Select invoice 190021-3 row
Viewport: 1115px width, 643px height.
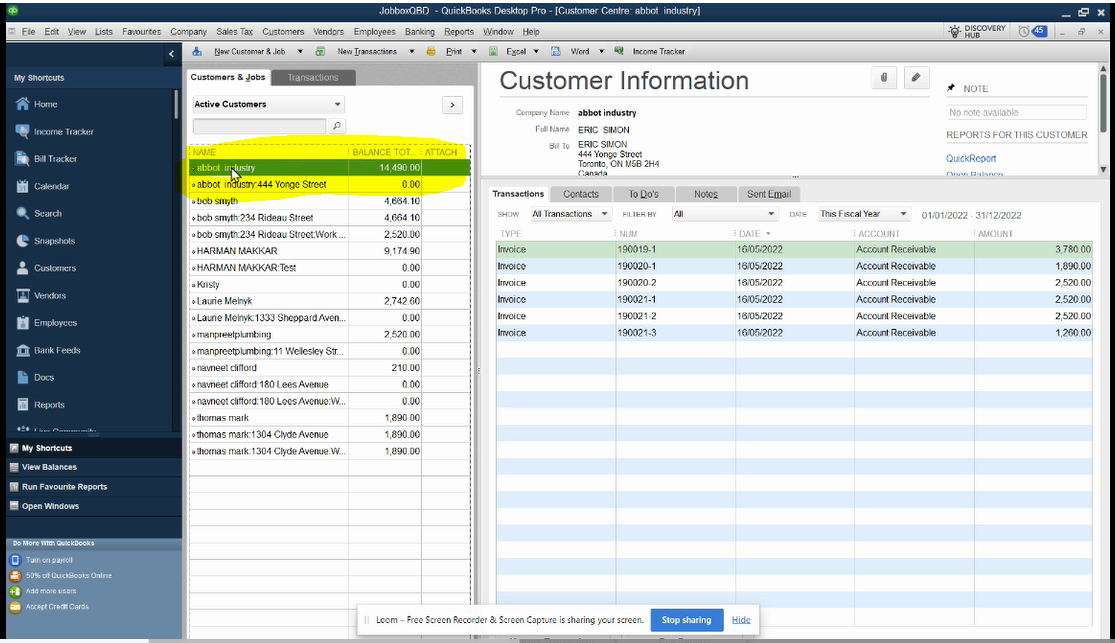tap(794, 333)
